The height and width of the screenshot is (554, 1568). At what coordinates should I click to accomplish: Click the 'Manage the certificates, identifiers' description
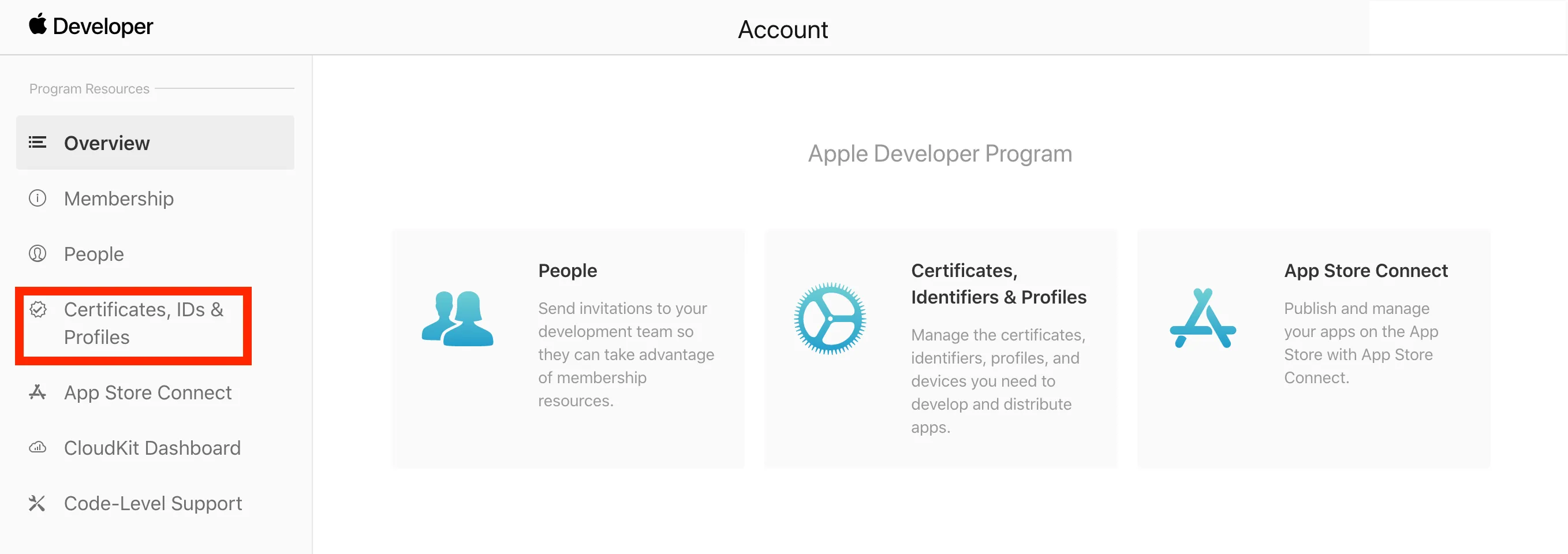tap(998, 381)
